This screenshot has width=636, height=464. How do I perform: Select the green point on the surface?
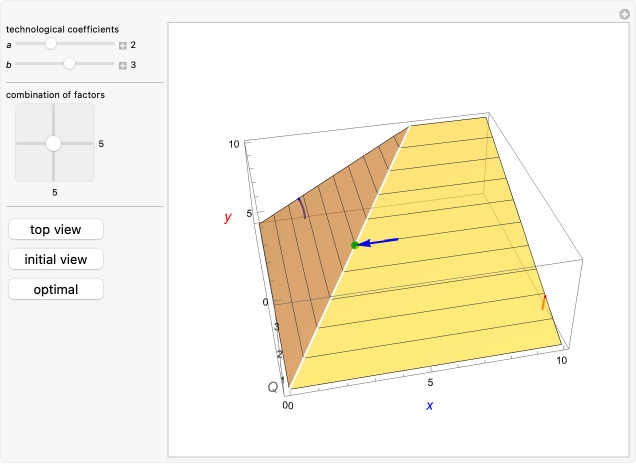[355, 245]
